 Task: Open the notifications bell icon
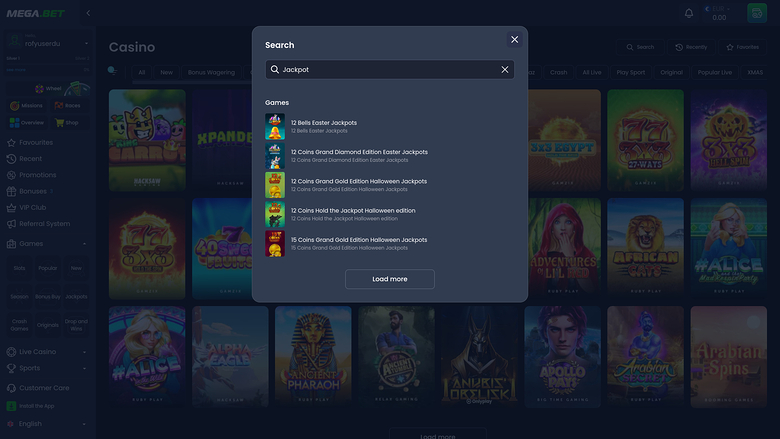(689, 13)
